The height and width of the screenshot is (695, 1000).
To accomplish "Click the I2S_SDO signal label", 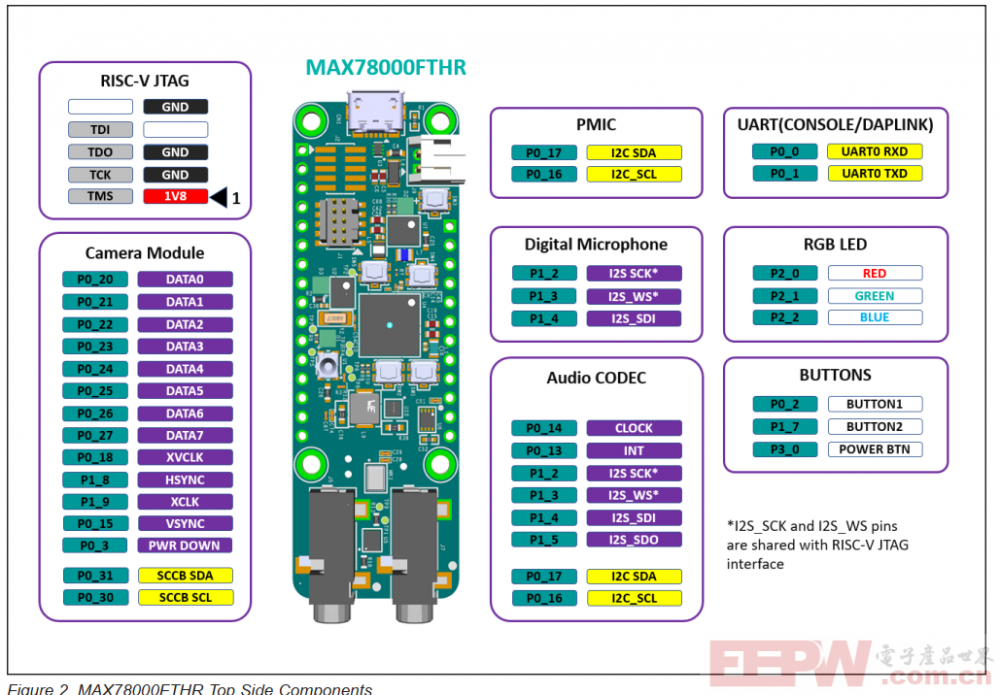I will point(634,540).
